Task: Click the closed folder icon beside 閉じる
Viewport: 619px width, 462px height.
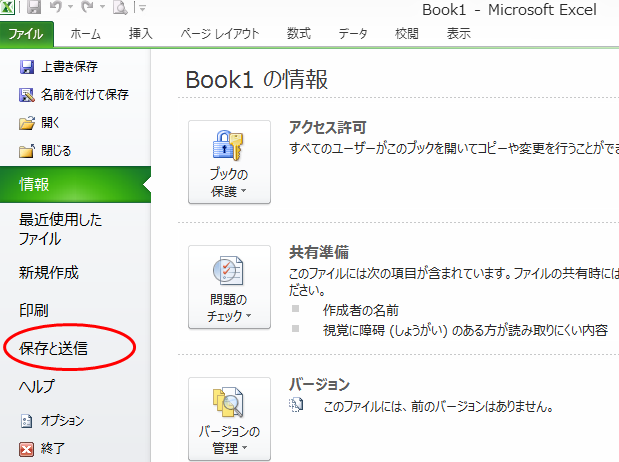Action: 26,151
